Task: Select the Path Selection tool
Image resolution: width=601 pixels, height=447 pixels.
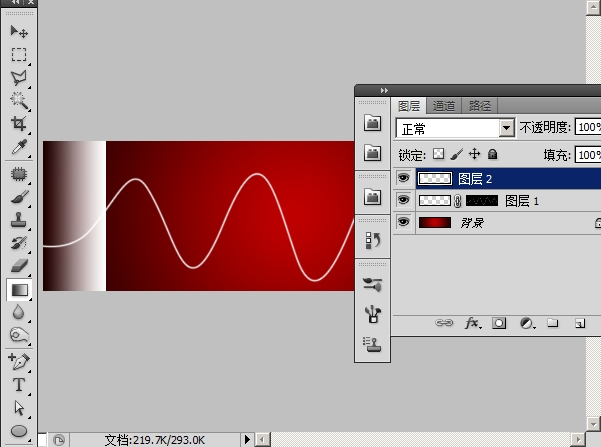Action: [x=19, y=408]
